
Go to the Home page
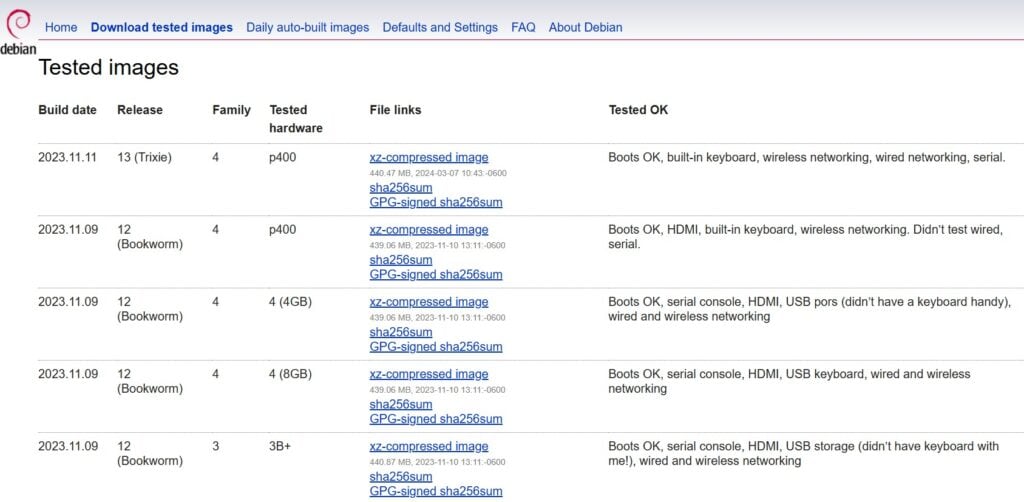pyautogui.click(x=61, y=27)
